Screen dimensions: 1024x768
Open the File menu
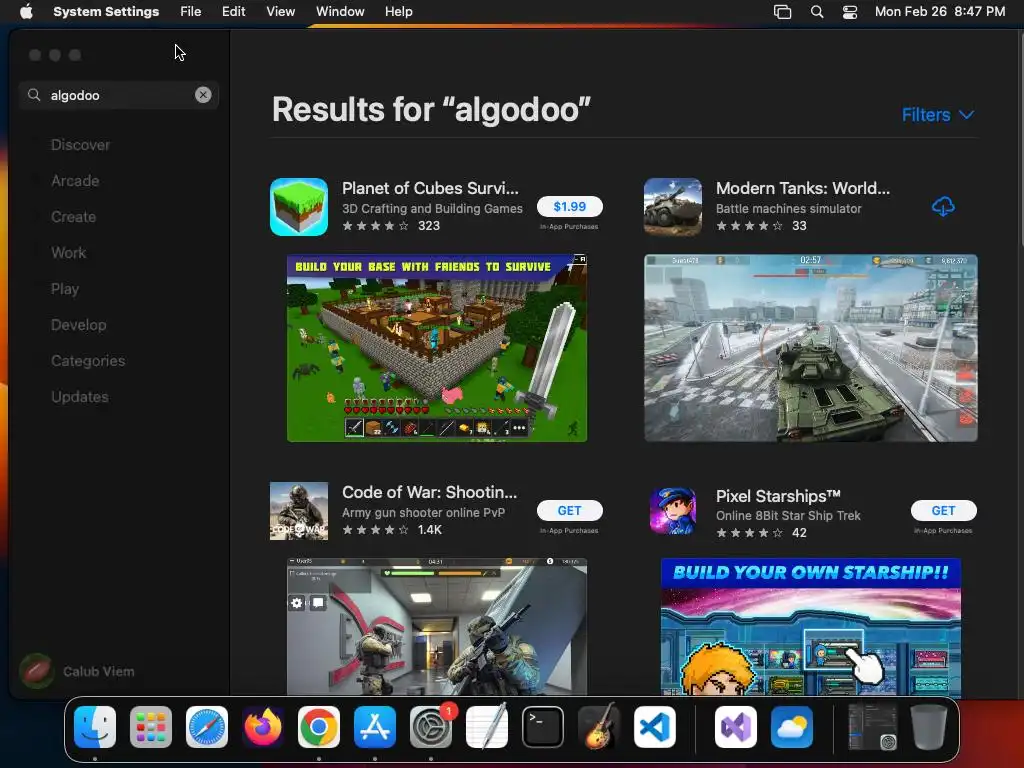[191, 11]
